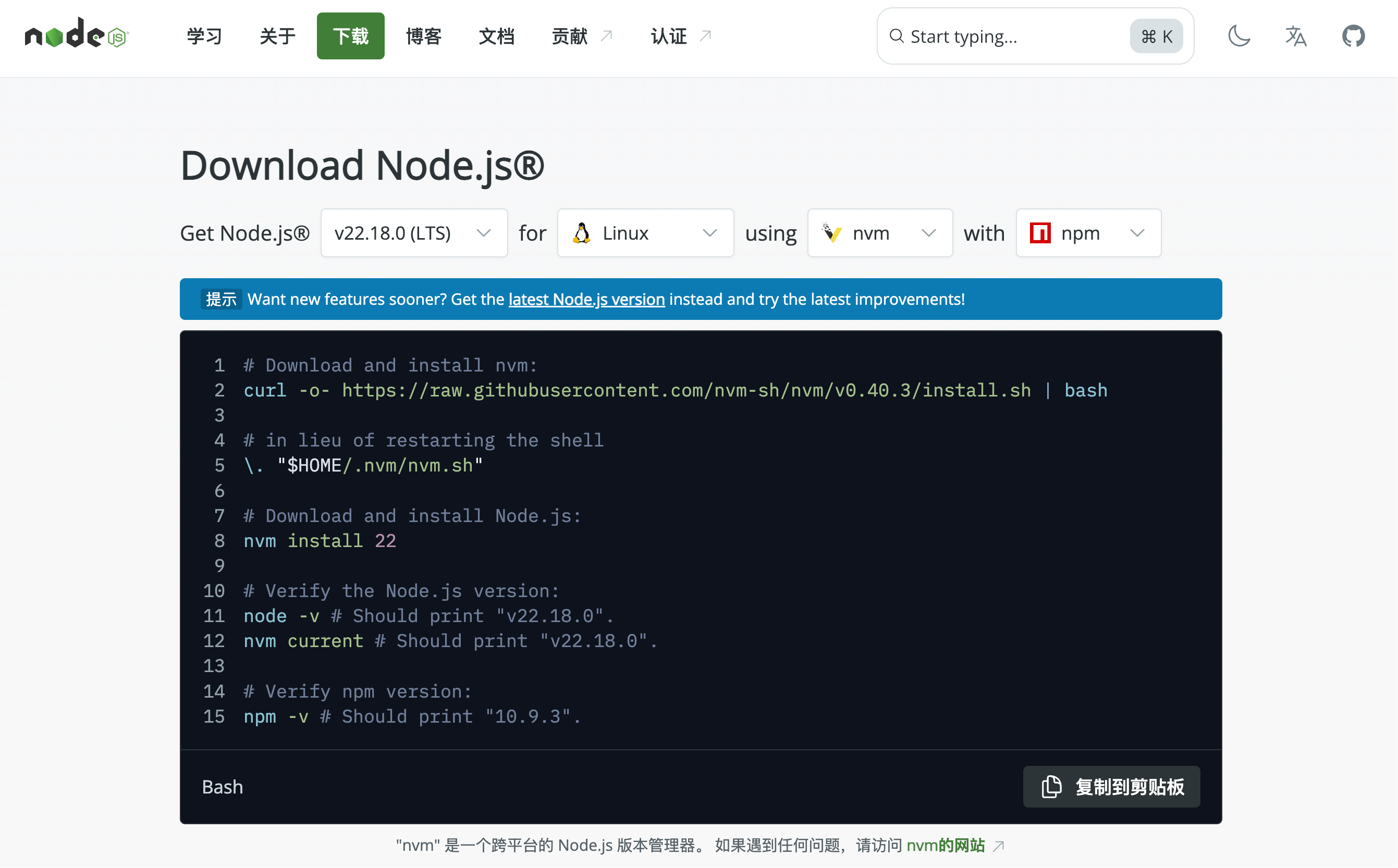Click the npm logo icon
Image resolution: width=1398 pixels, height=868 pixels.
click(x=1040, y=233)
